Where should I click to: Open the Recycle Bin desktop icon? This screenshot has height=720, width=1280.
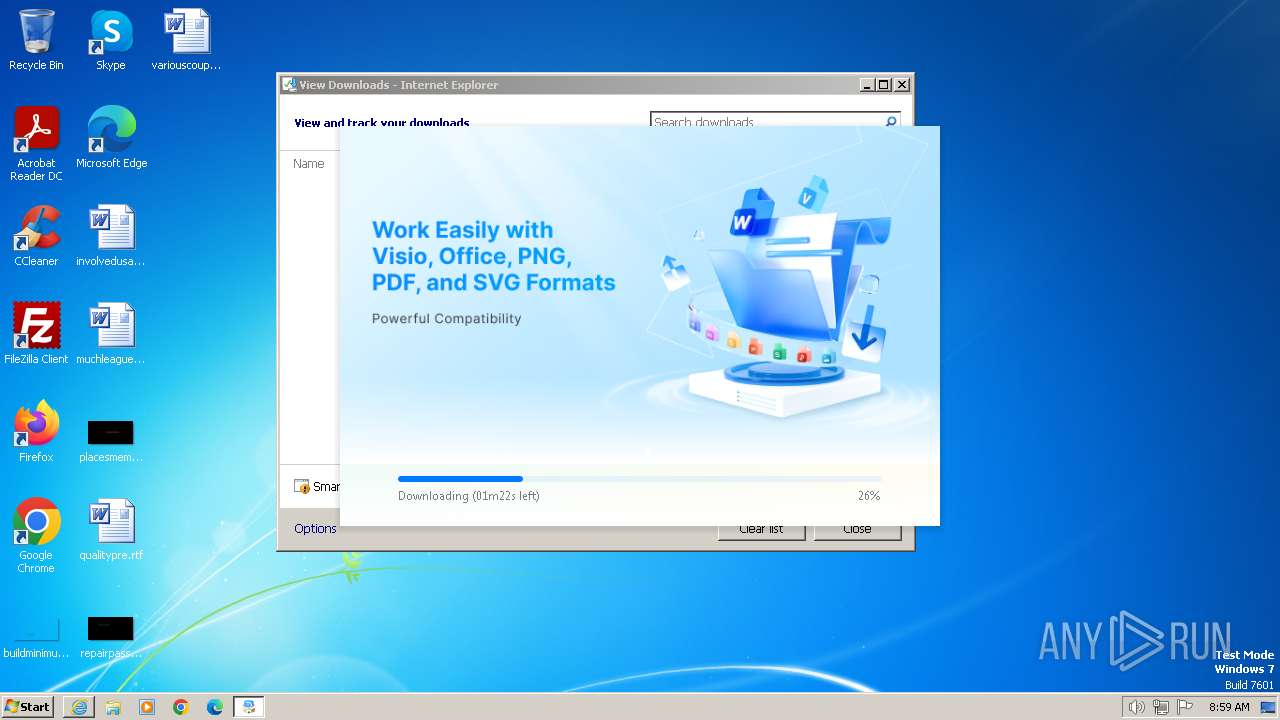[36, 40]
